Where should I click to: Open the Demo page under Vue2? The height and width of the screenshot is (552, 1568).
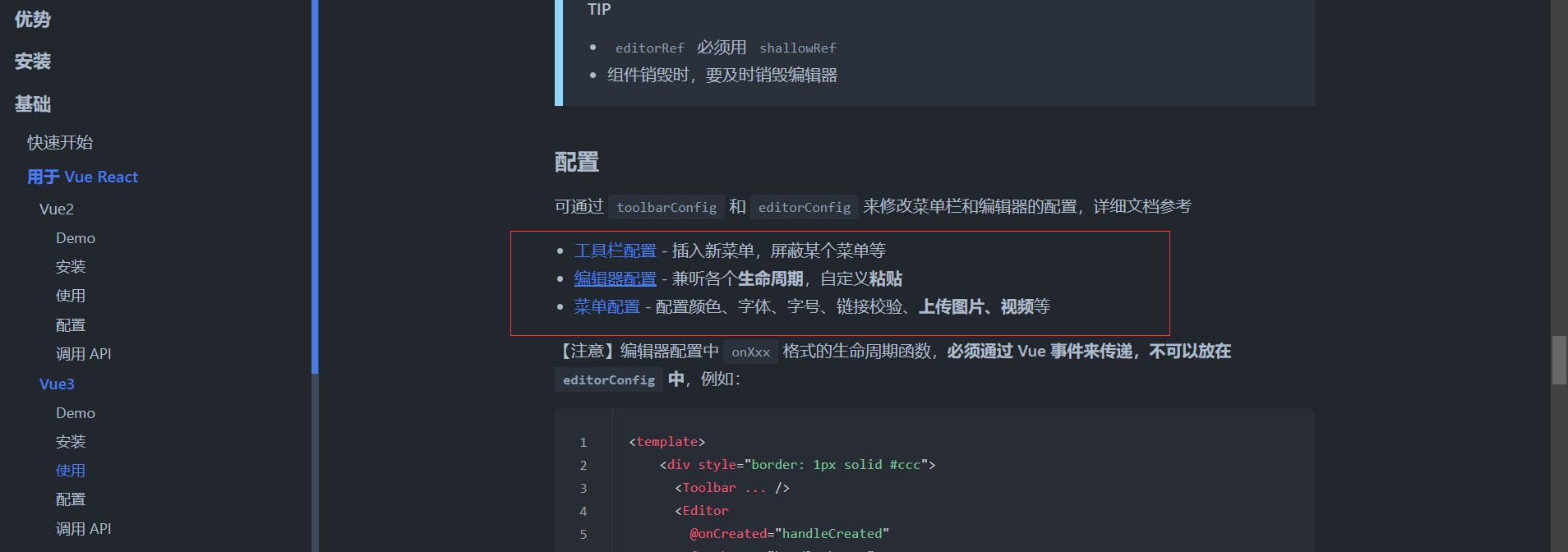point(75,237)
